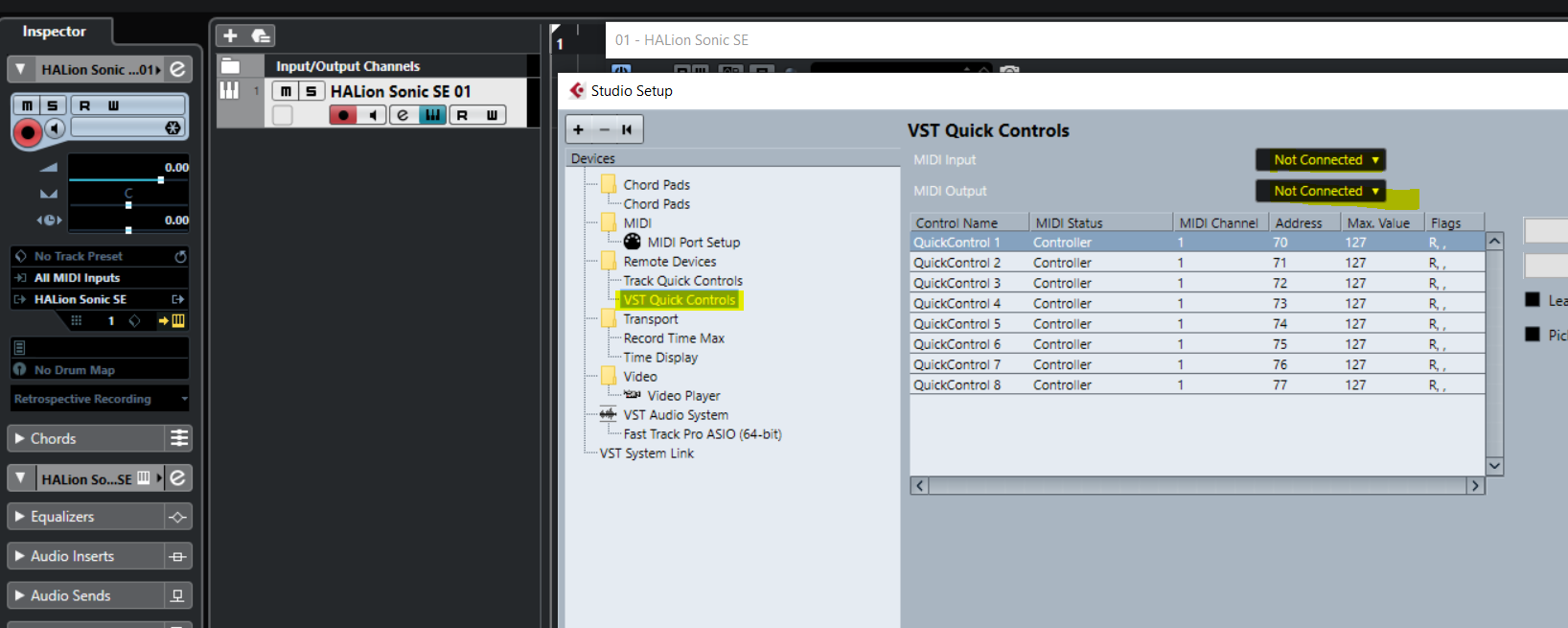1568x628 pixels.
Task: Click Add Device plus in Studio Setup
Action: click(x=579, y=129)
